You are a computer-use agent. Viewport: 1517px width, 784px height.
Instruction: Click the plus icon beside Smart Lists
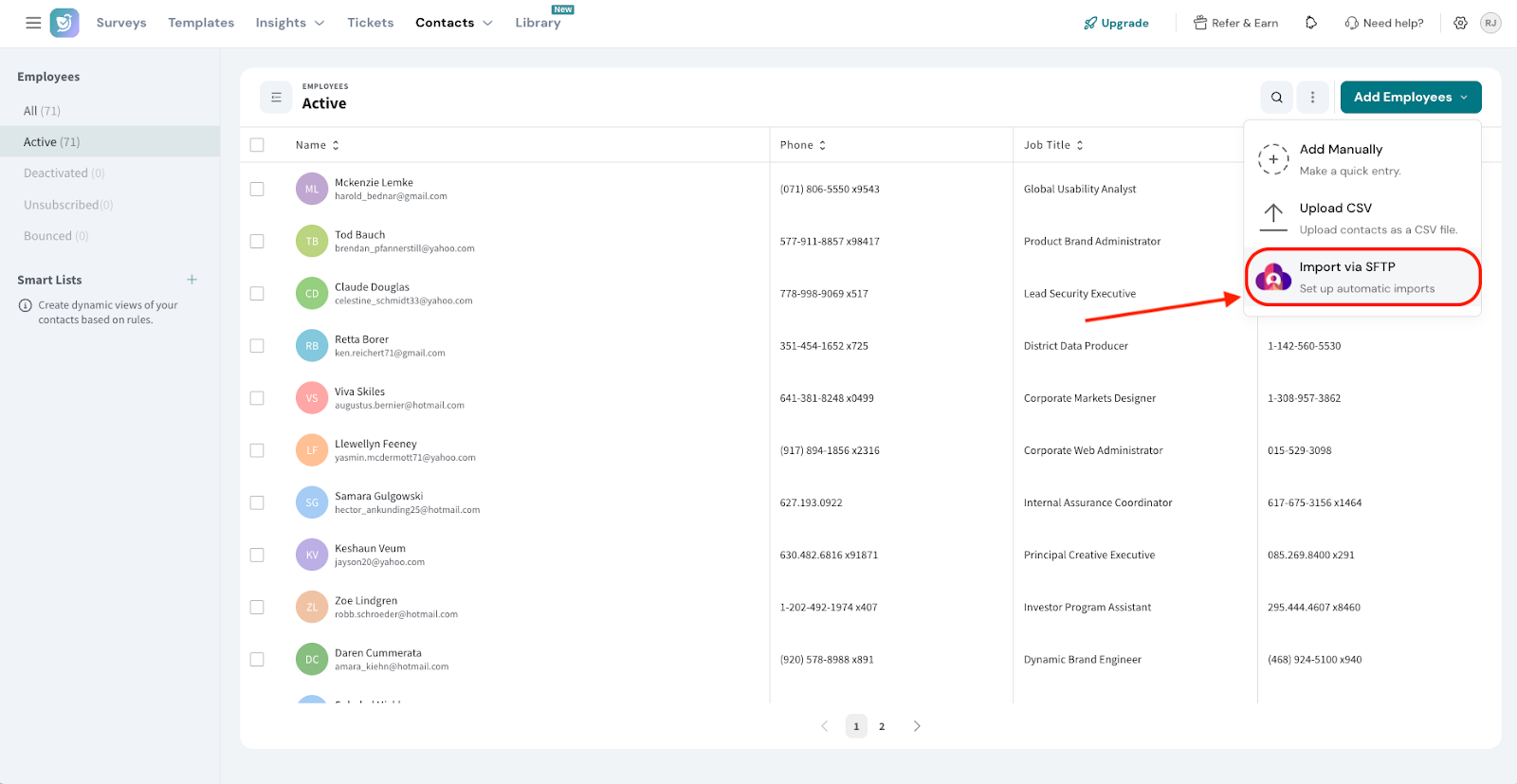(x=192, y=280)
